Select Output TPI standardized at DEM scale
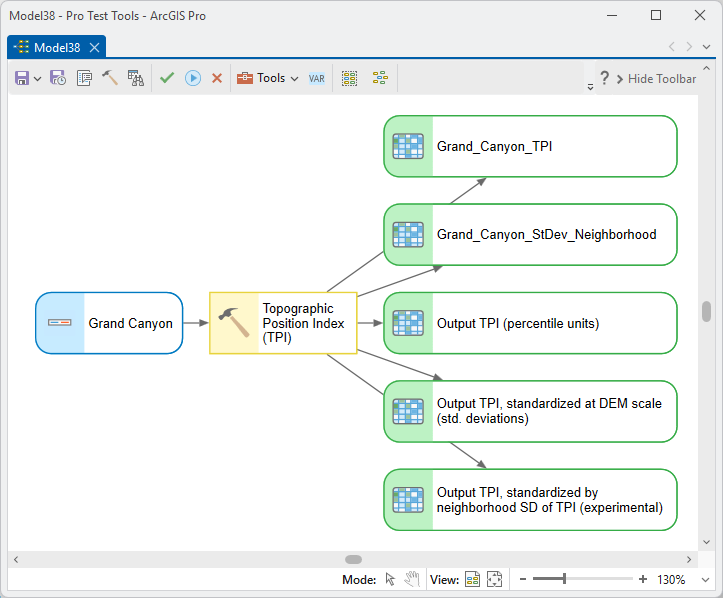Image resolution: width=723 pixels, height=598 pixels. pyautogui.click(x=530, y=411)
